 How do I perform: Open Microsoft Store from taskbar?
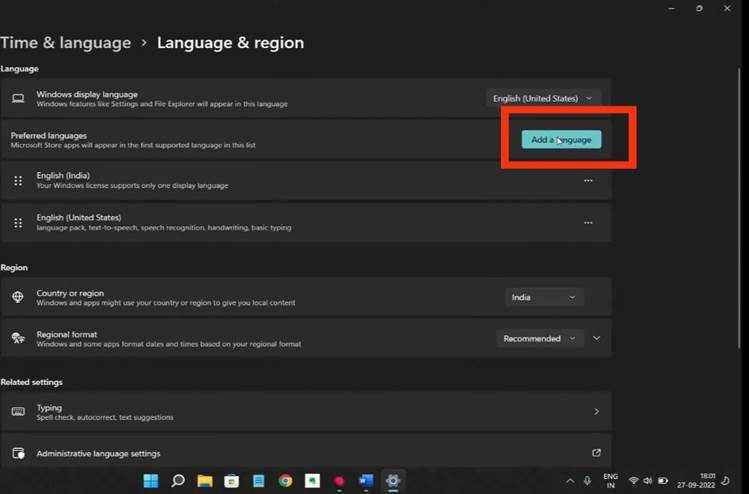point(232,481)
